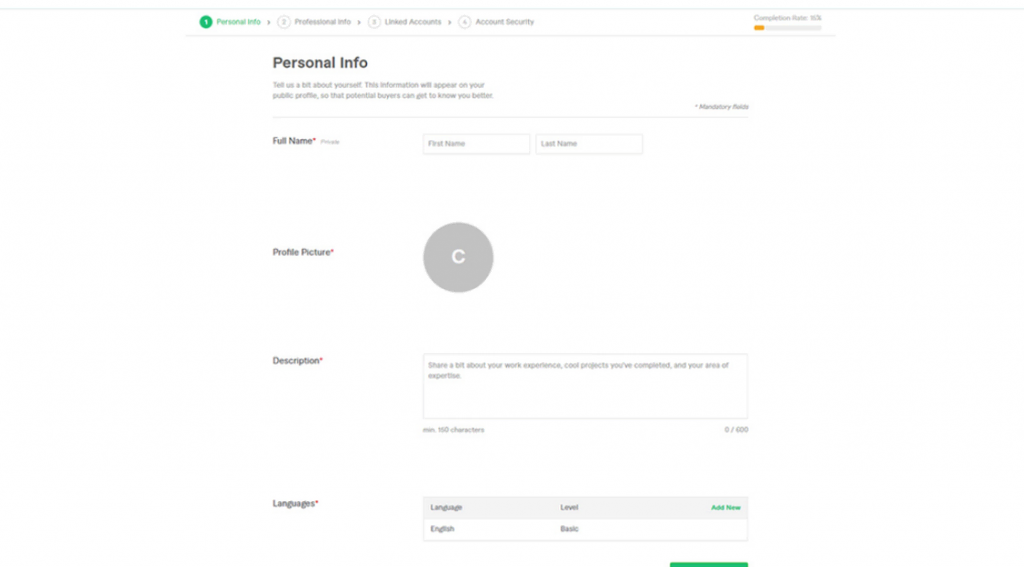1024x567 pixels.
Task: Open the Linked Accounts step
Action: (x=412, y=22)
